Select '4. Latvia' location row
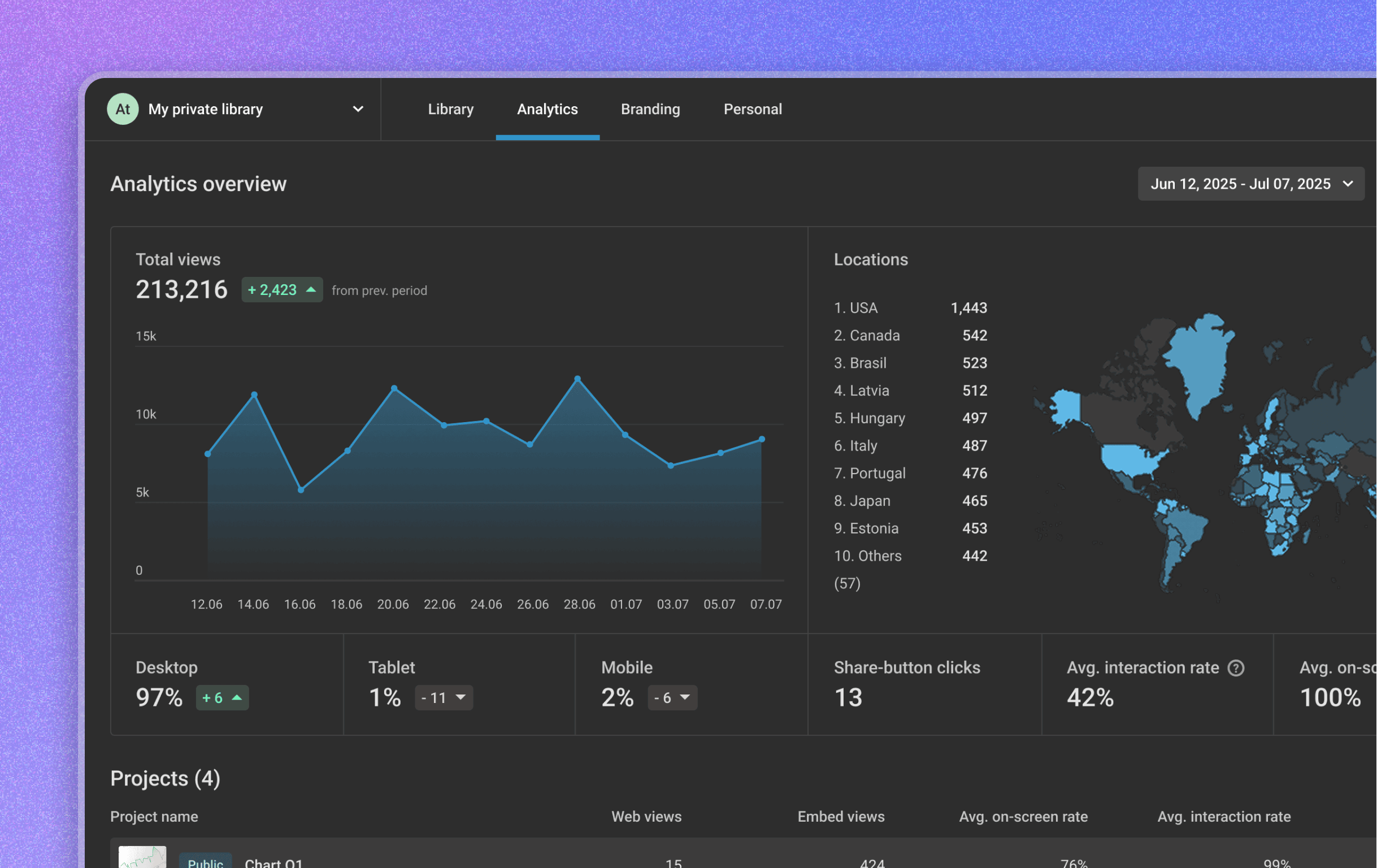 pyautogui.click(x=910, y=390)
